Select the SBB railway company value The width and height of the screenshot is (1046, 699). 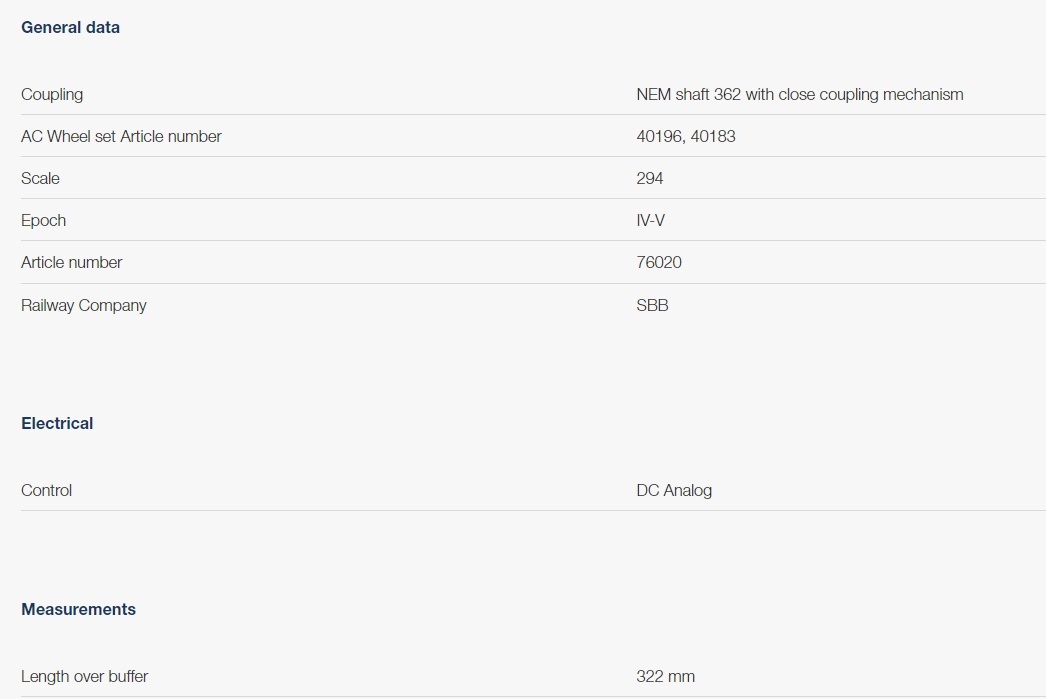(652, 306)
